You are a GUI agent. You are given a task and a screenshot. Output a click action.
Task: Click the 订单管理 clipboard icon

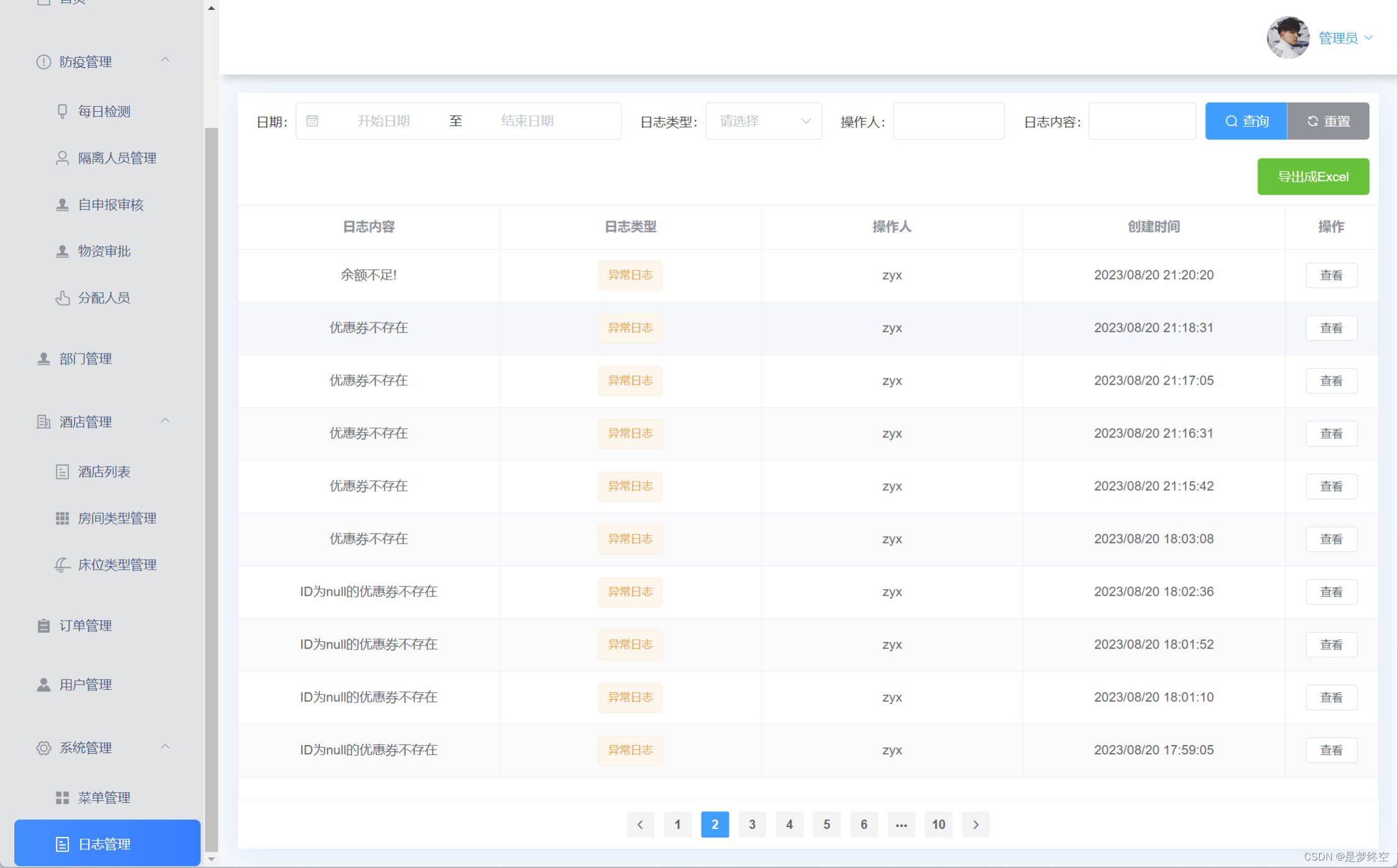pyautogui.click(x=43, y=626)
